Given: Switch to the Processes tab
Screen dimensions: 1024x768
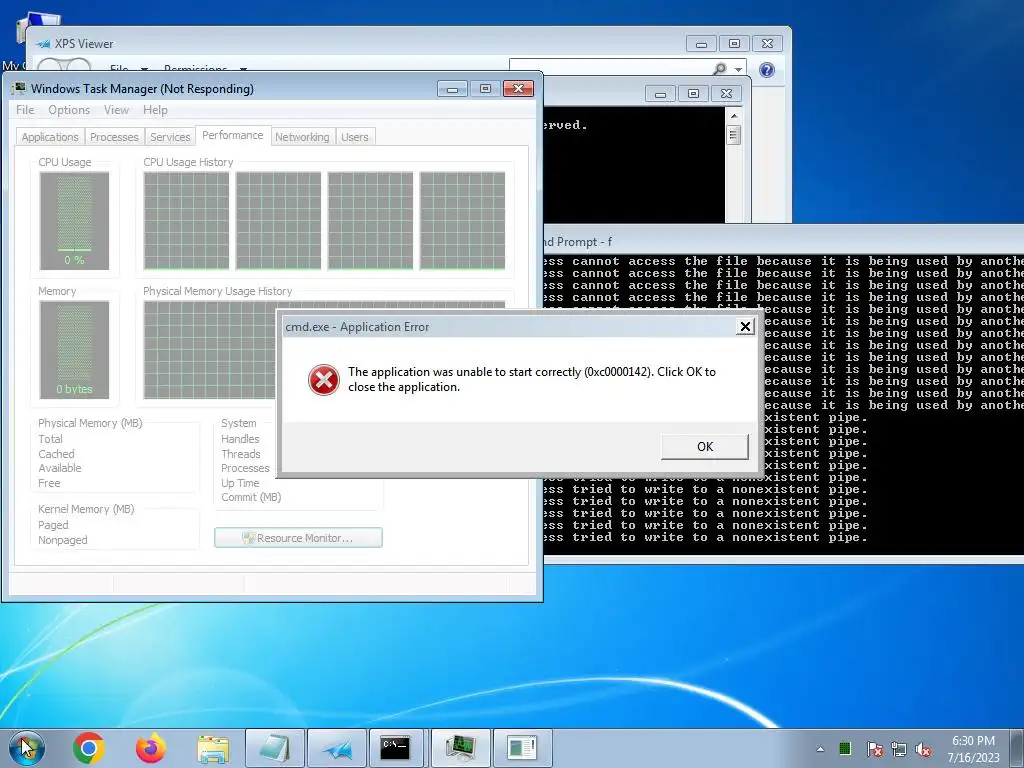Looking at the screenshot, I should click(114, 136).
